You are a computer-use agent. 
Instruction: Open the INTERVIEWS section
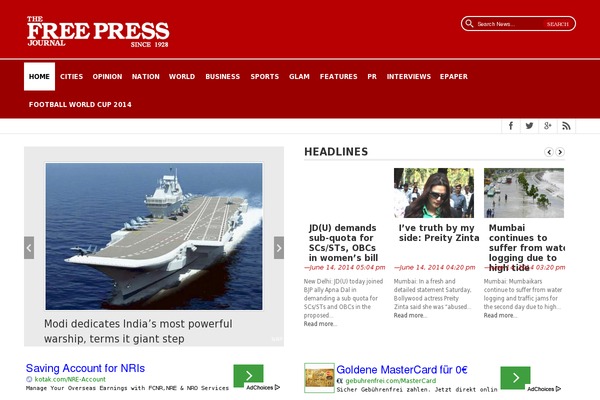click(x=409, y=77)
